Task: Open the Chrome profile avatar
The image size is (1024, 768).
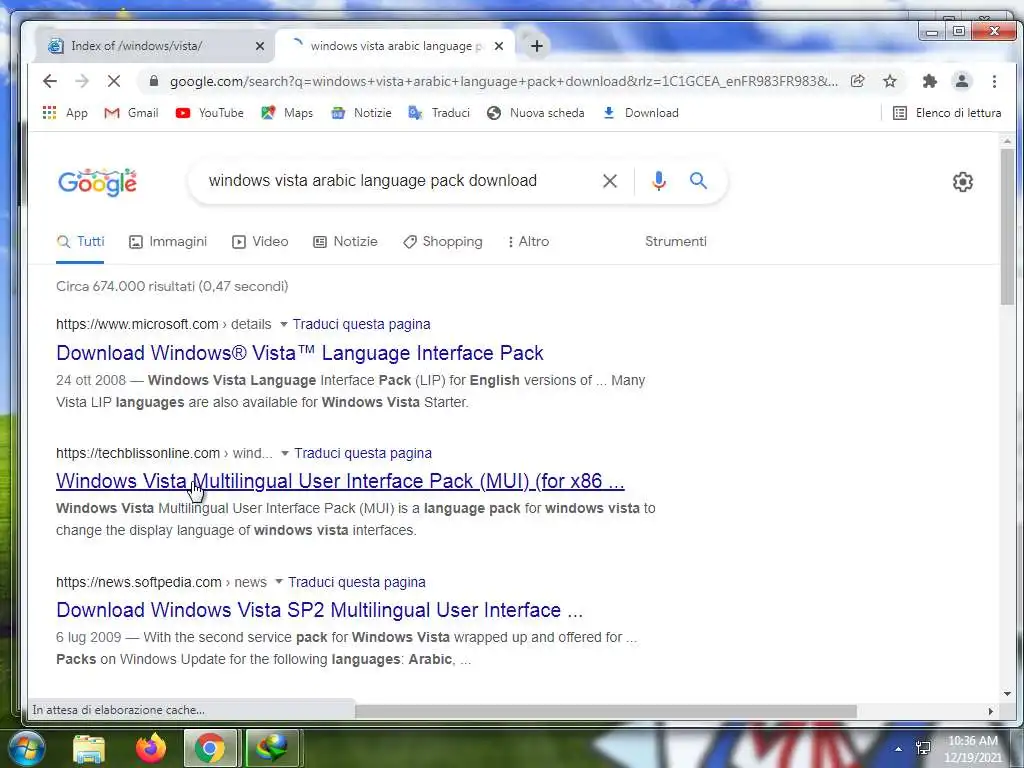Action: tap(961, 81)
